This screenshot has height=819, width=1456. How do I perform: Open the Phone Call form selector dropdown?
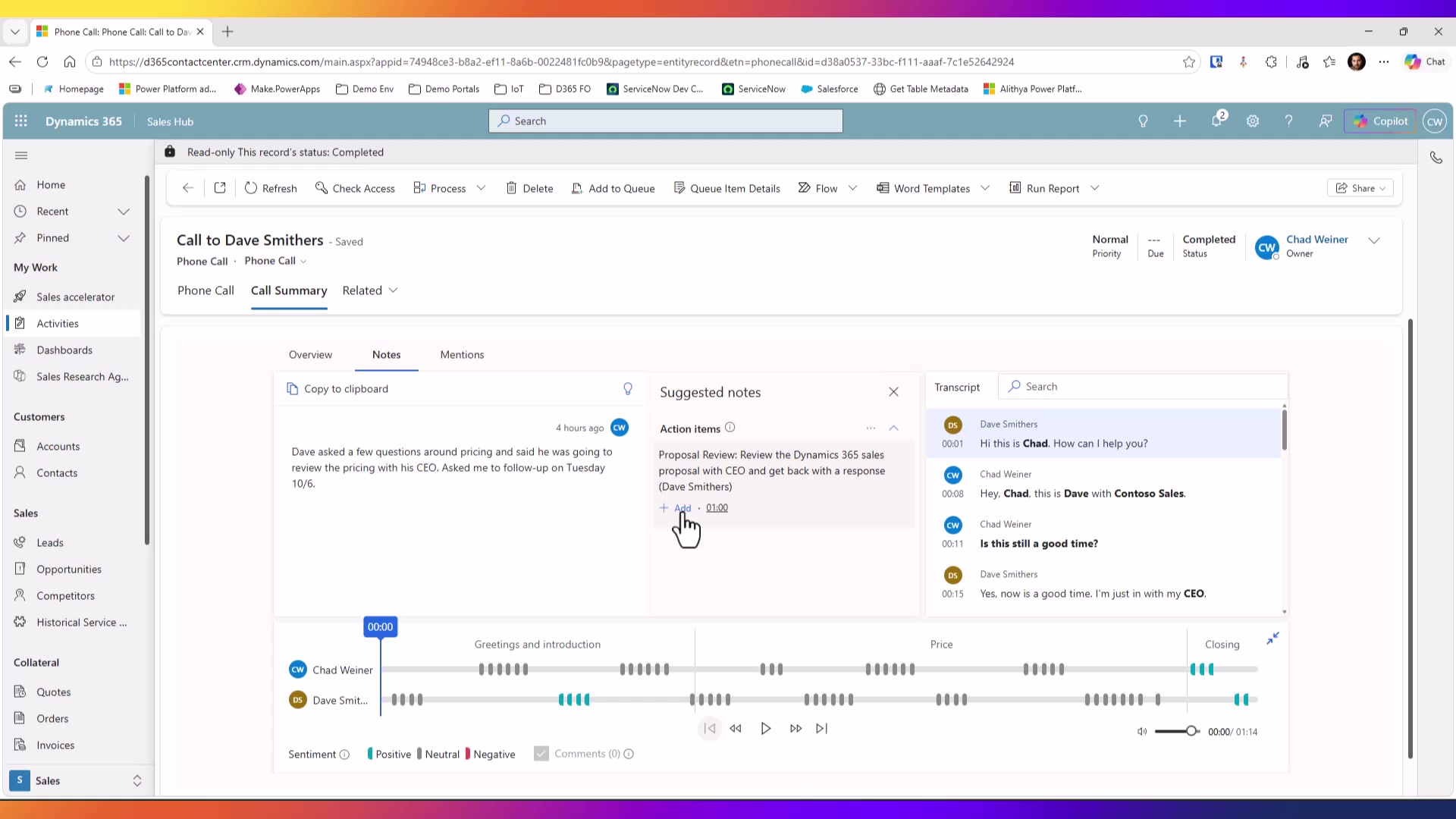275,261
